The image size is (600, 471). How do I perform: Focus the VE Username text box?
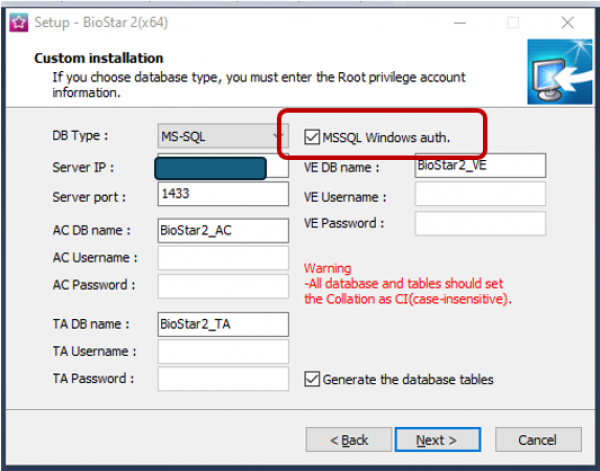click(480, 196)
